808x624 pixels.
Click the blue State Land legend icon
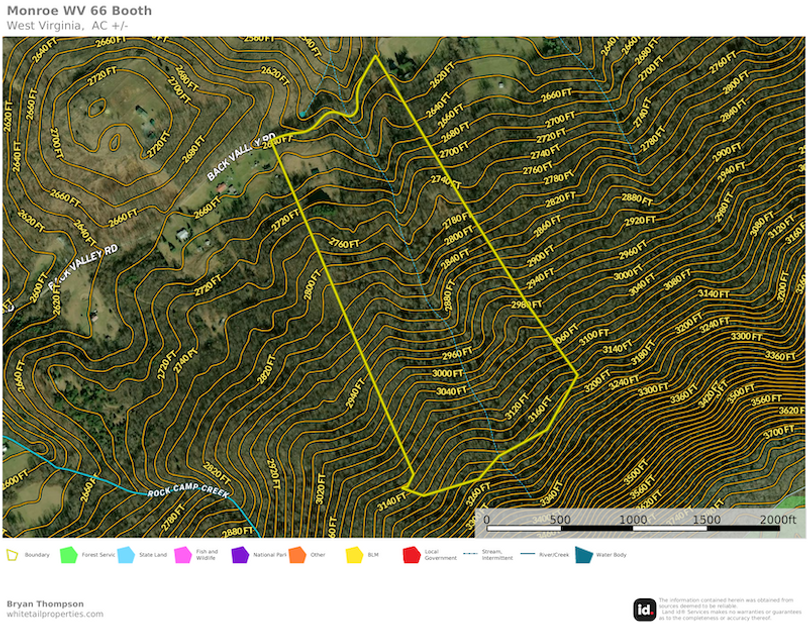click(125, 554)
